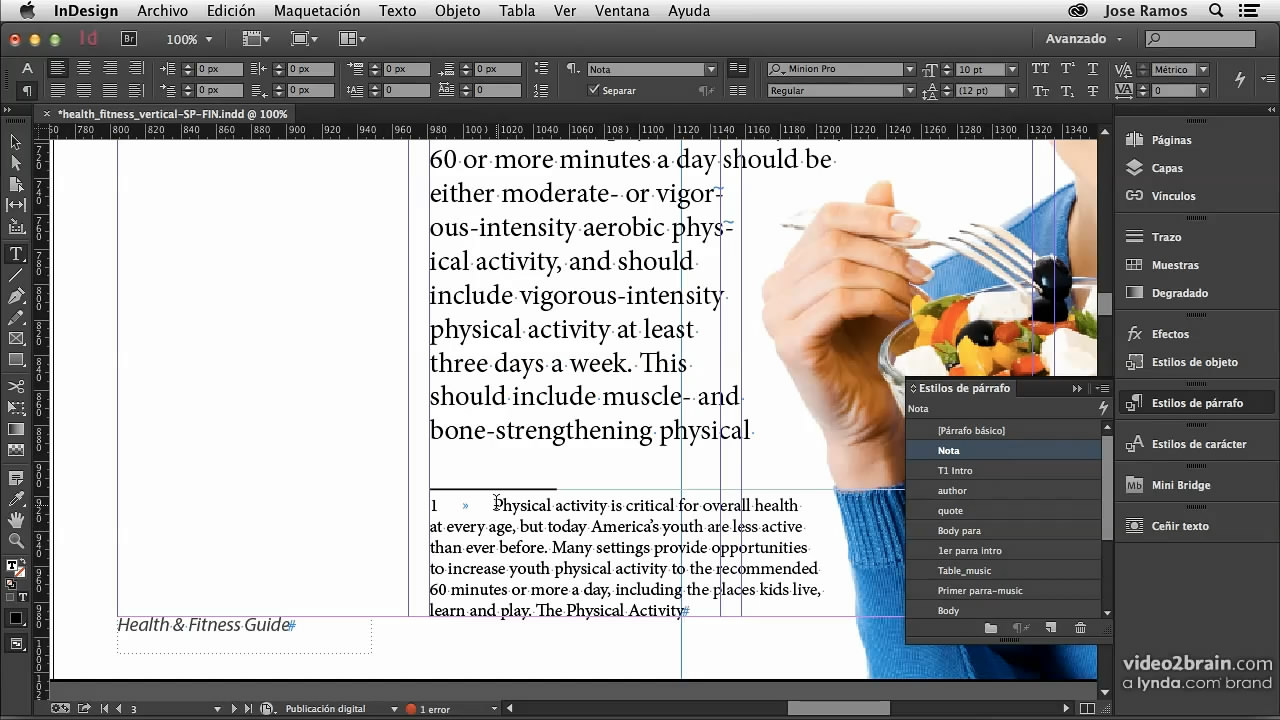Open the Estilos de carácter panel

(x=1199, y=444)
